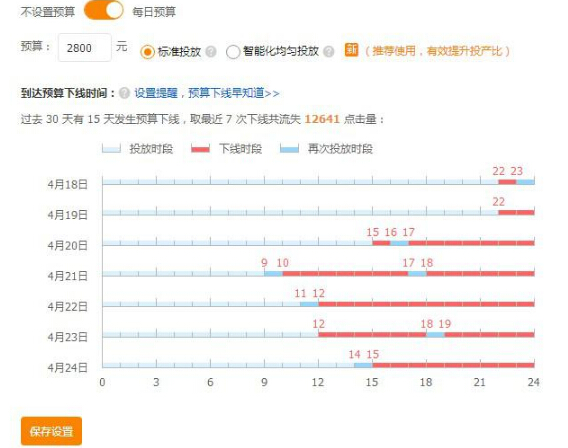This screenshot has width=568, height=448.
Task: Open the 设置提醒，预算下线早知道 link
Action: [207, 93]
